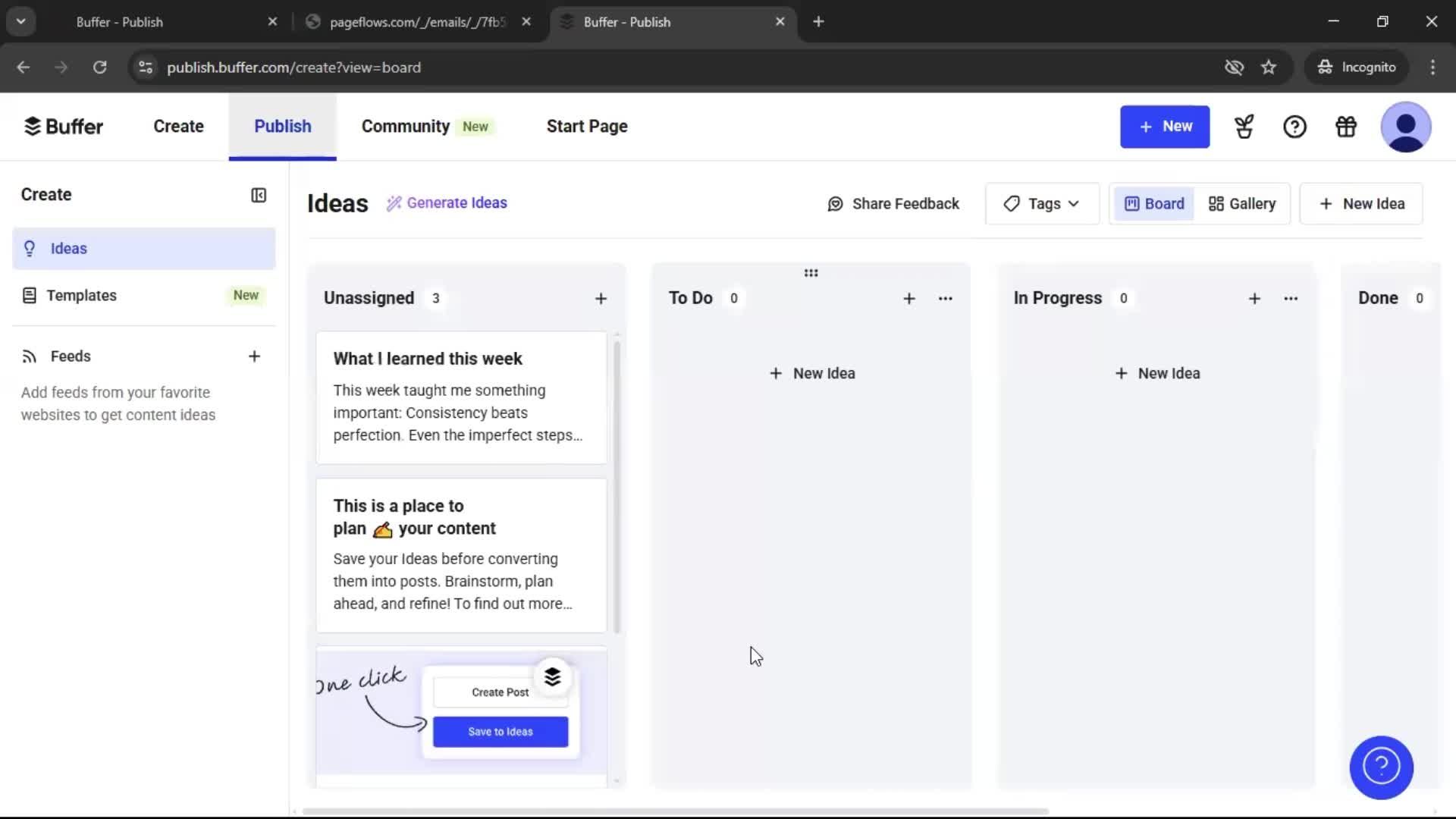Switch to Board view
Screen dimensions: 1456x819
pos(1153,203)
